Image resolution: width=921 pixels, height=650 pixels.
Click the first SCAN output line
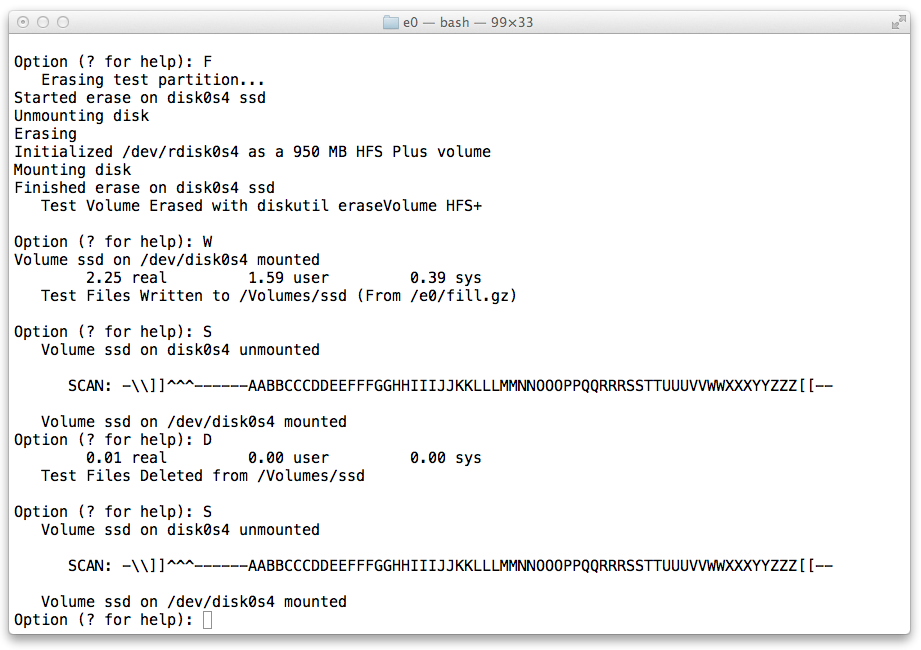[450, 386]
